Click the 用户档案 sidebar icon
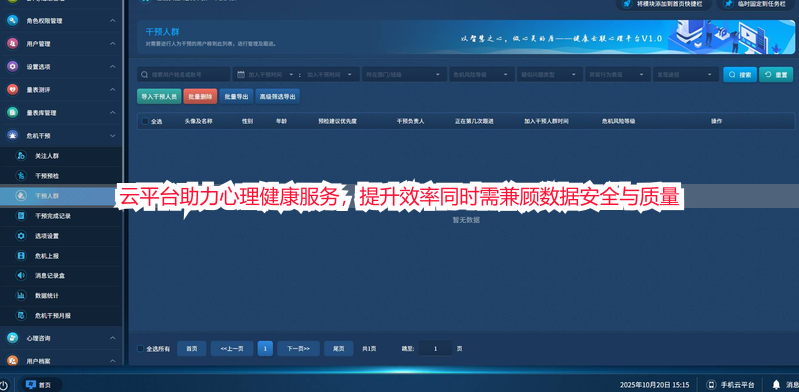 13,360
